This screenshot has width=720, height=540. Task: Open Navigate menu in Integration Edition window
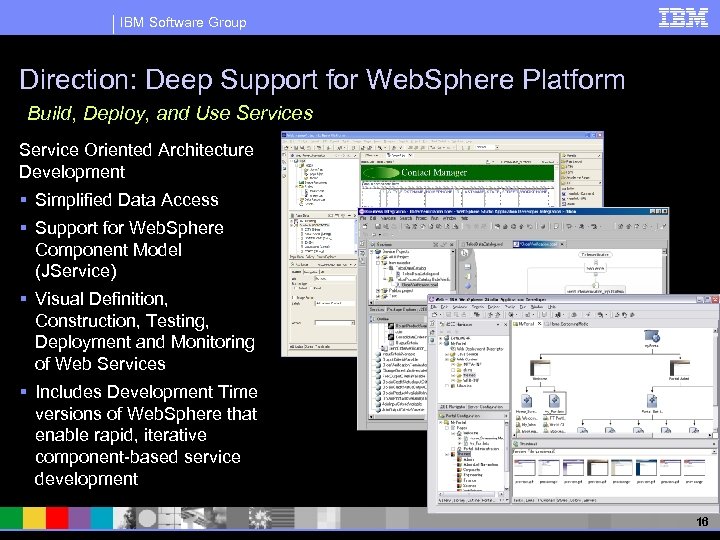[x=388, y=219]
